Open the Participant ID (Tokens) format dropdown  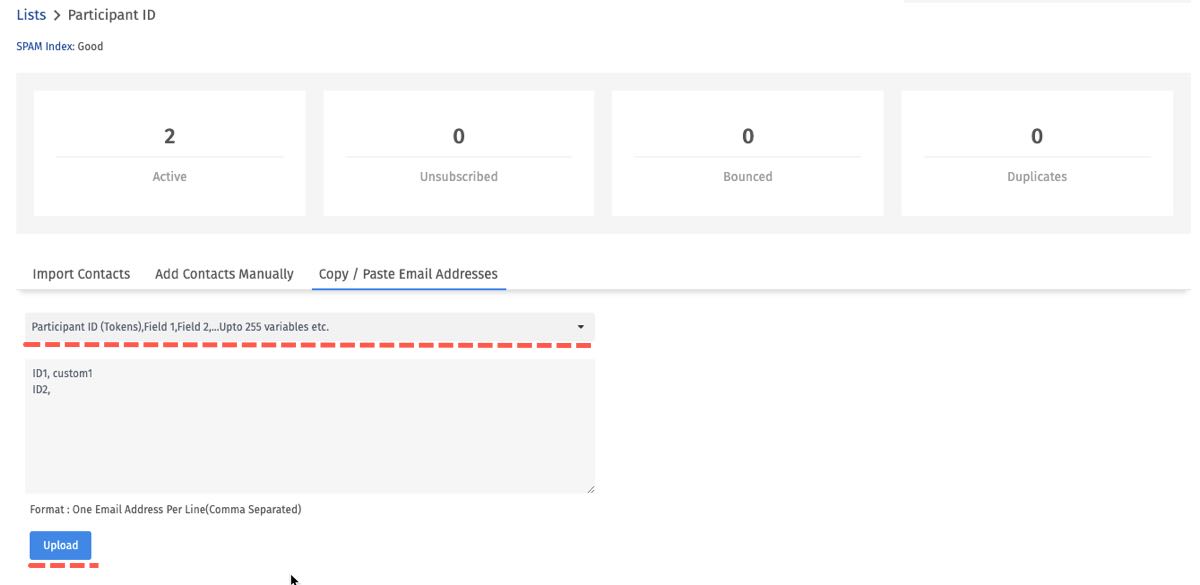click(300, 327)
